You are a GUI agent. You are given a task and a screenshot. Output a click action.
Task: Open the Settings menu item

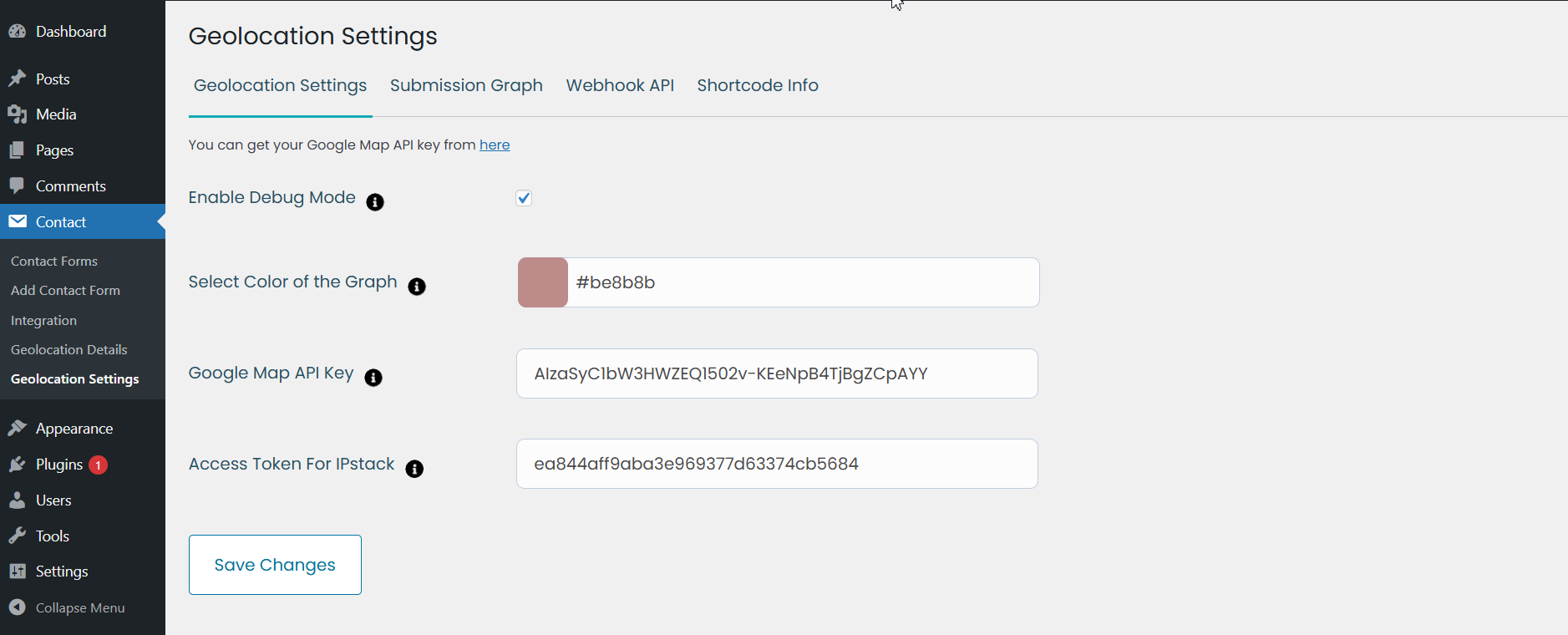coord(83,571)
